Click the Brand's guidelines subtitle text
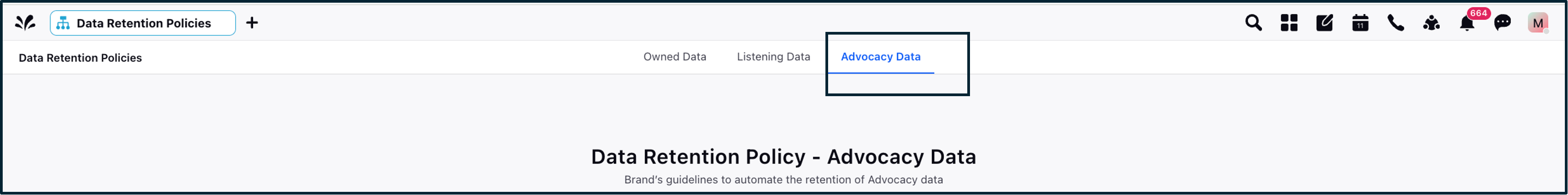Image resolution: width=1568 pixels, height=195 pixels. tap(784, 180)
